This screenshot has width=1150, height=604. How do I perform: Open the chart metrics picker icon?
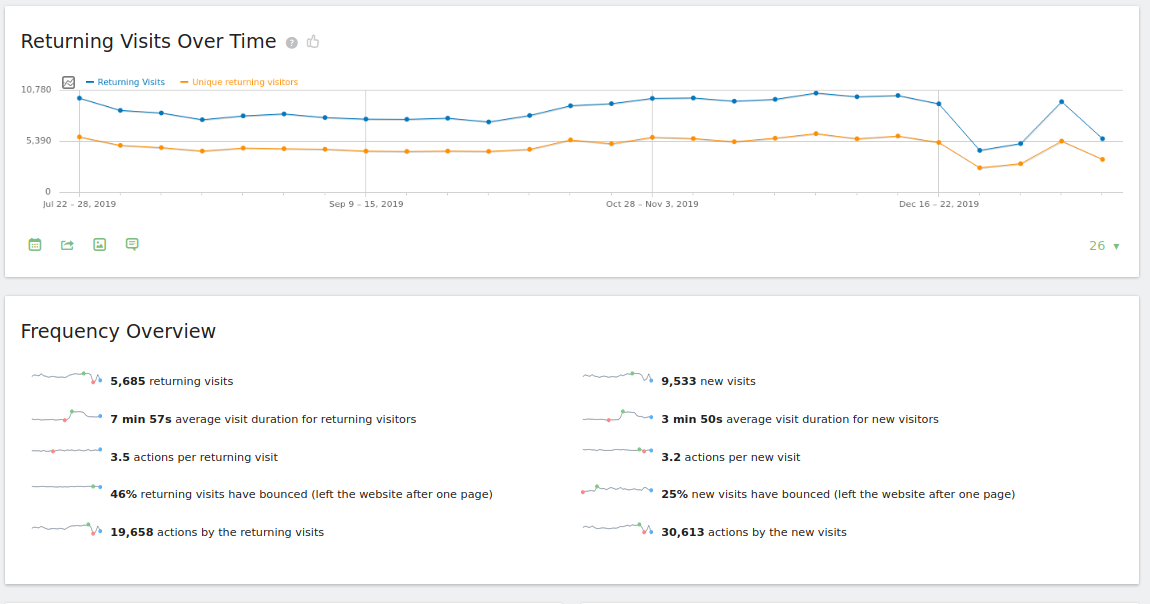tap(69, 82)
